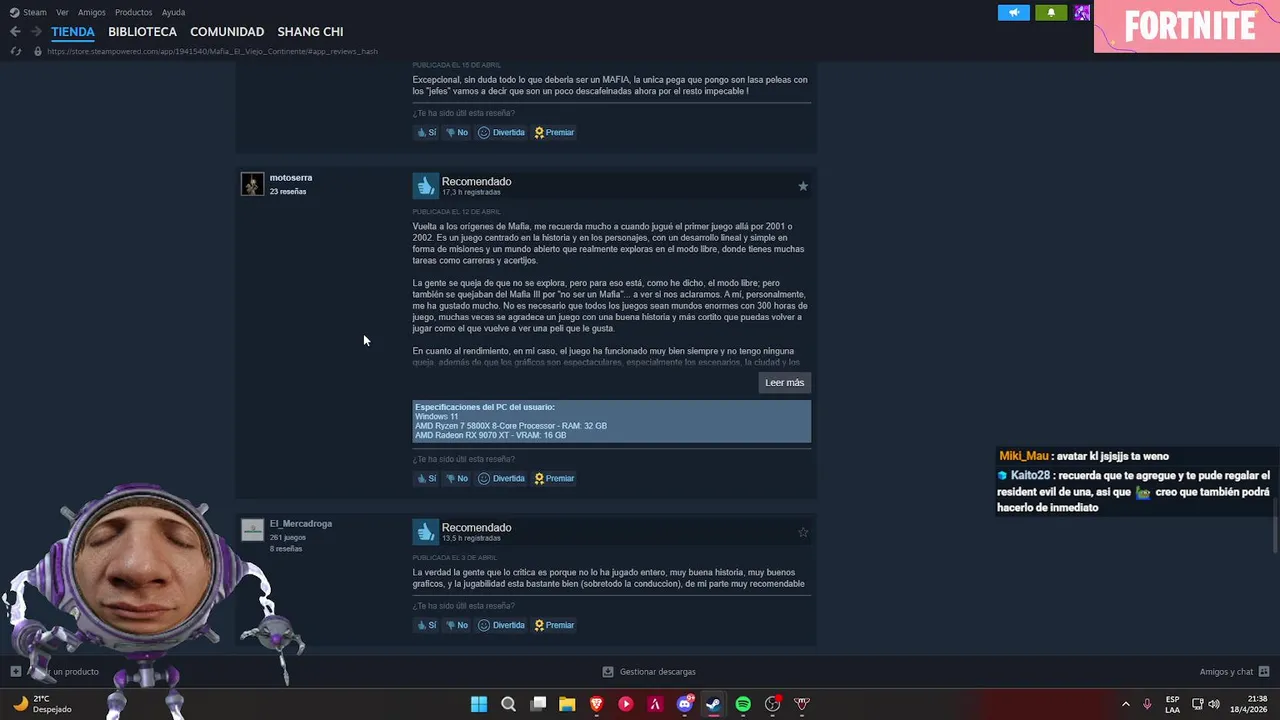Go forward with the right navigation arrow
The image size is (1280, 720).
[x=36, y=32]
